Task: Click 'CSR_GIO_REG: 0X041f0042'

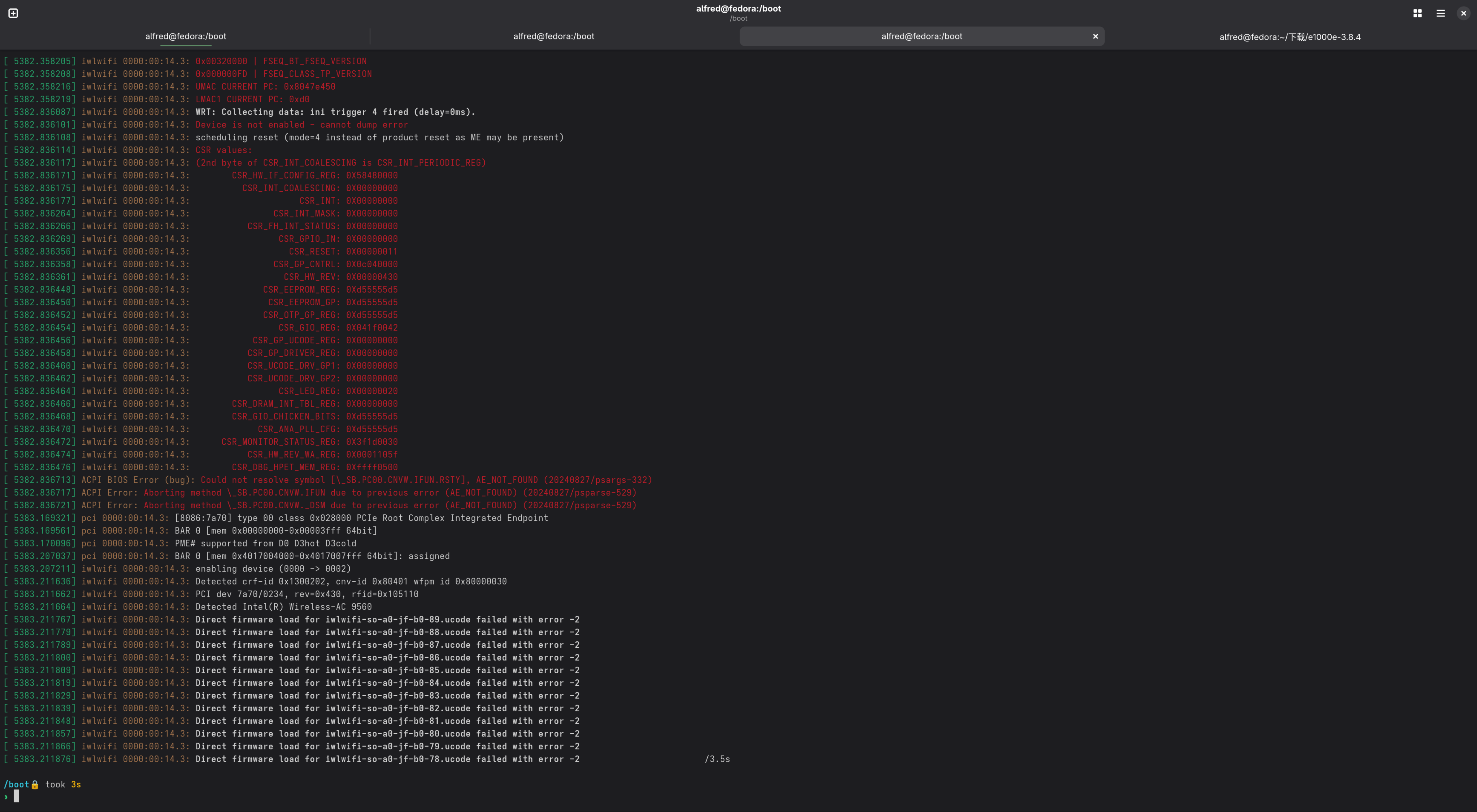Action: (x=338, y=328)
